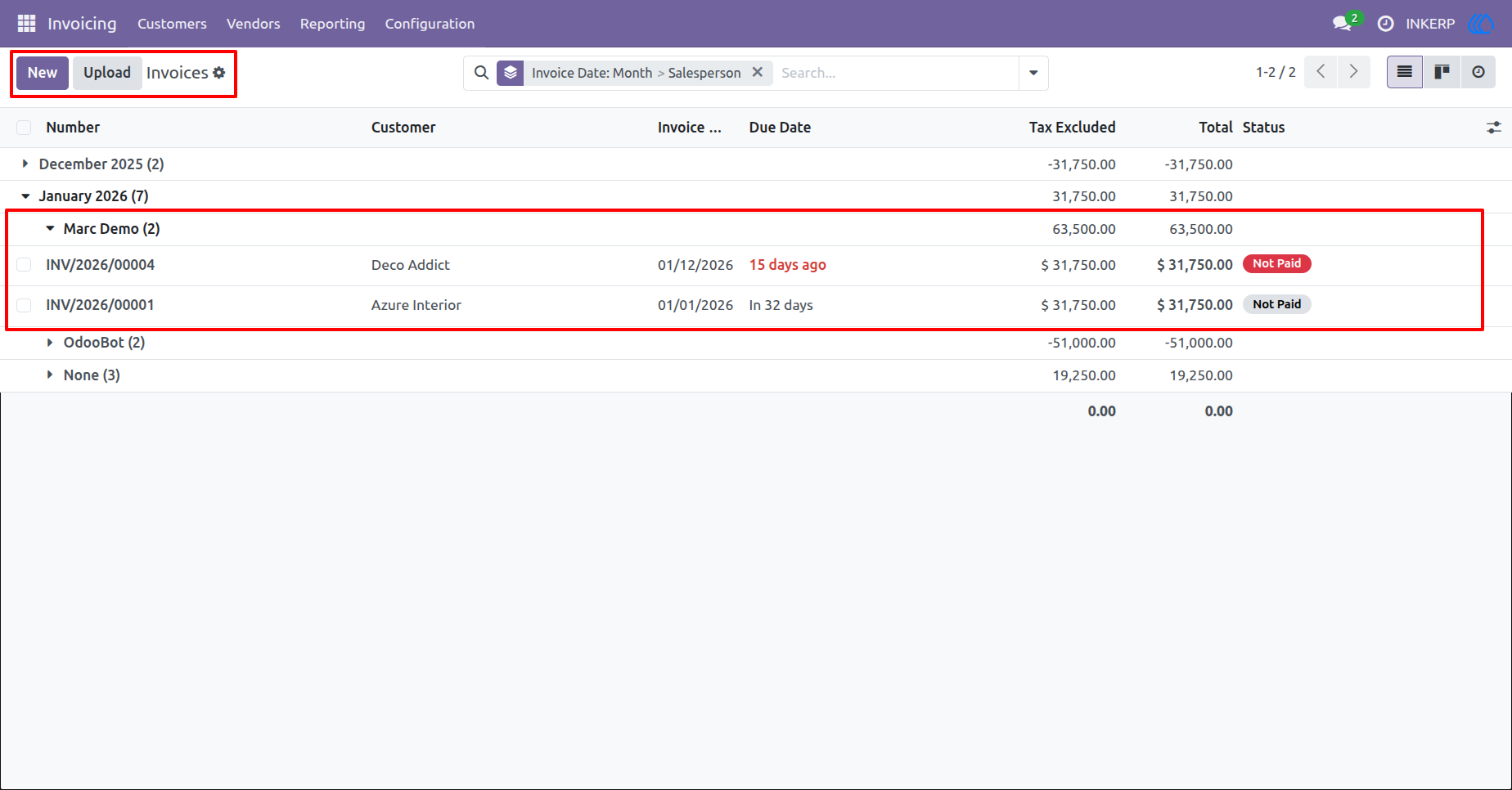1512x790 pixels.
Task: Open the activities clock icon in navbar
Action: tap(1385, 24)
